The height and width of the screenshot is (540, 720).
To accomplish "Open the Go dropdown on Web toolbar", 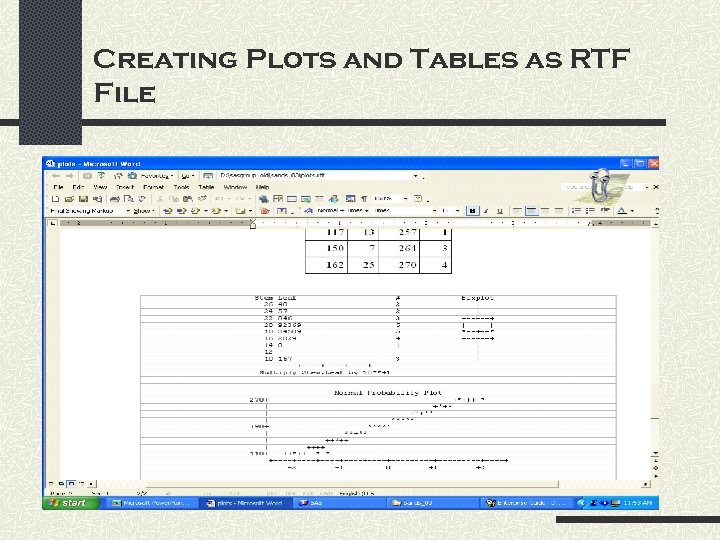I will (x=187, y=176).
